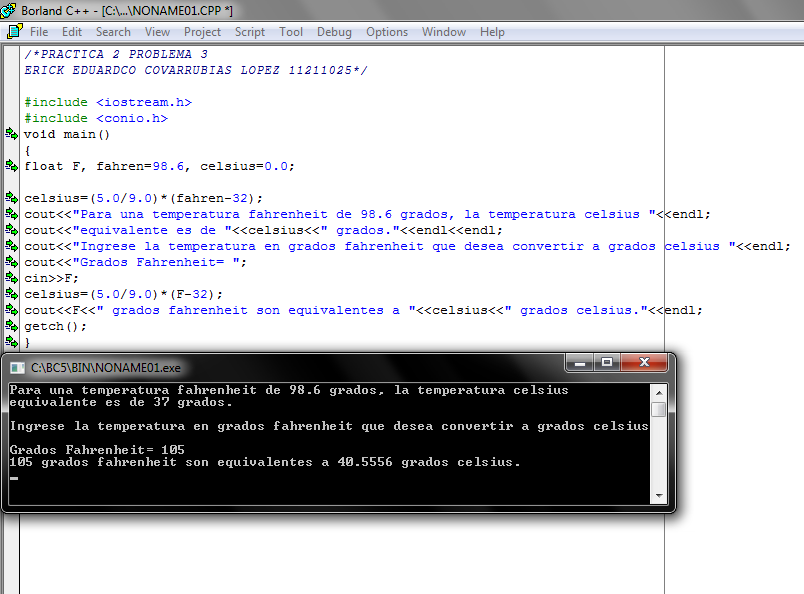
Task: Click the gutter marker on the celsius=(5.0/9.0)*(fahren-32) line
Action: click(11, 198)
